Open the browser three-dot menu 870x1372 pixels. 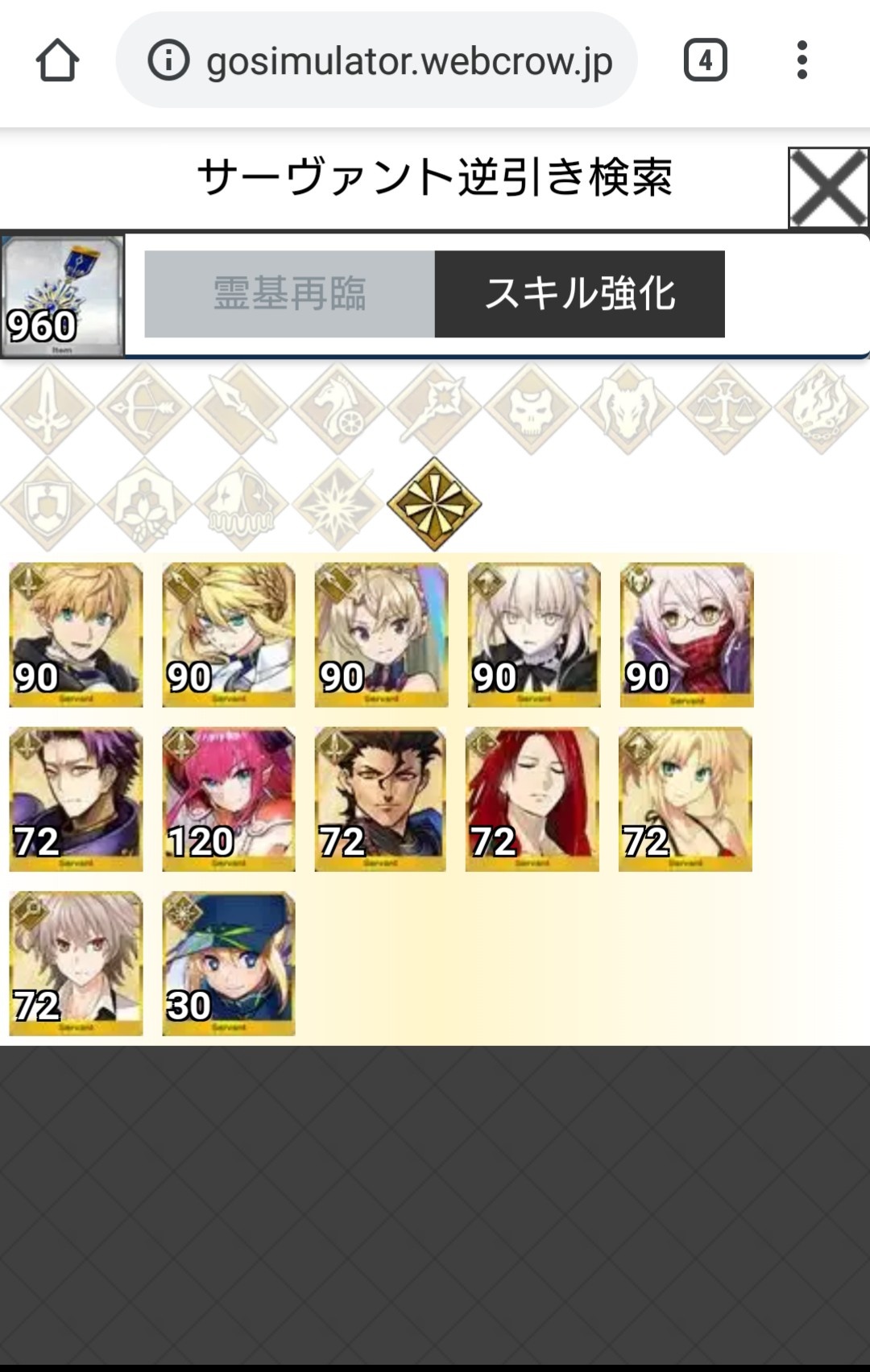tap(802, 60)
